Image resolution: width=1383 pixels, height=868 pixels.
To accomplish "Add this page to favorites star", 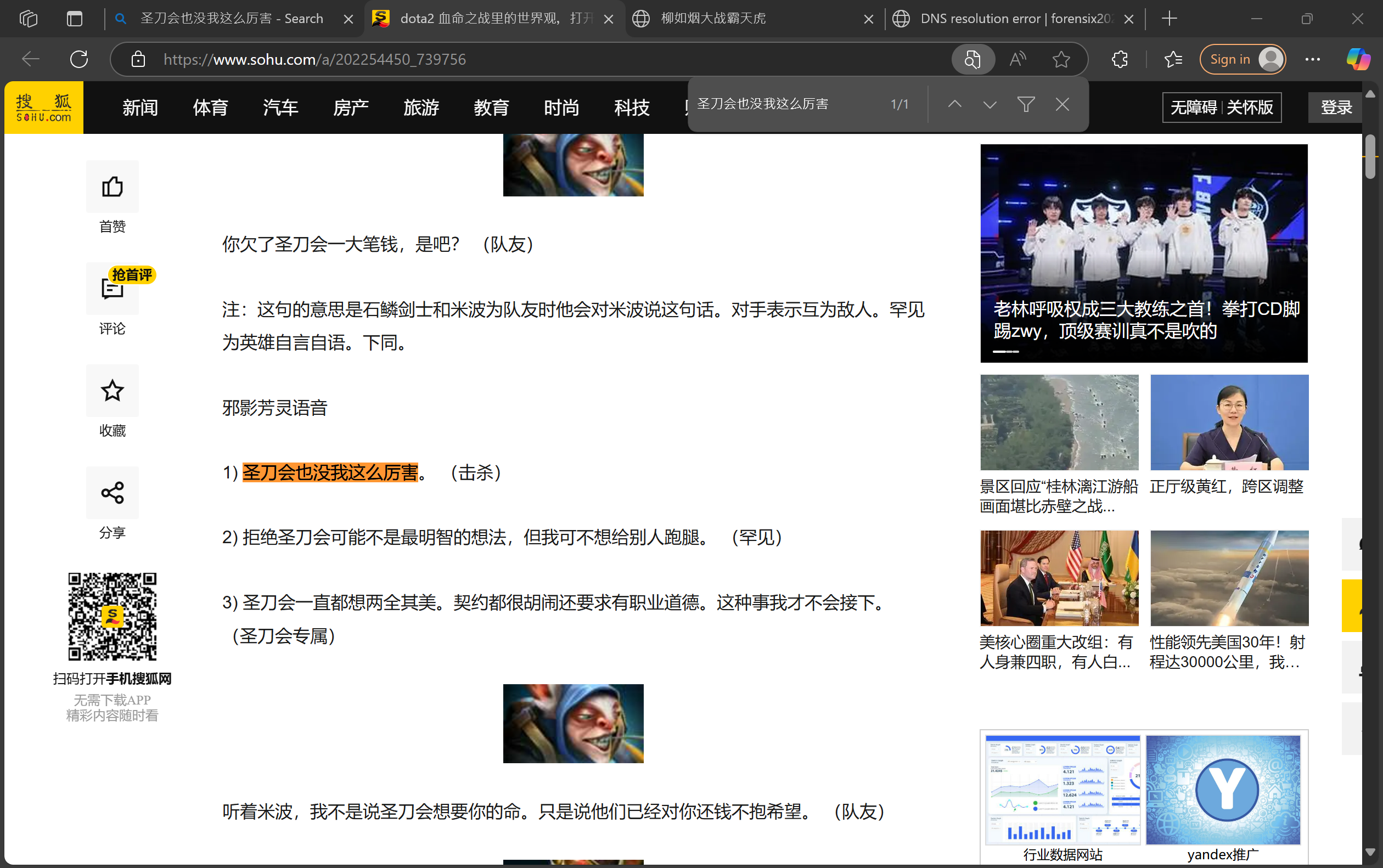I will 1061,59.
